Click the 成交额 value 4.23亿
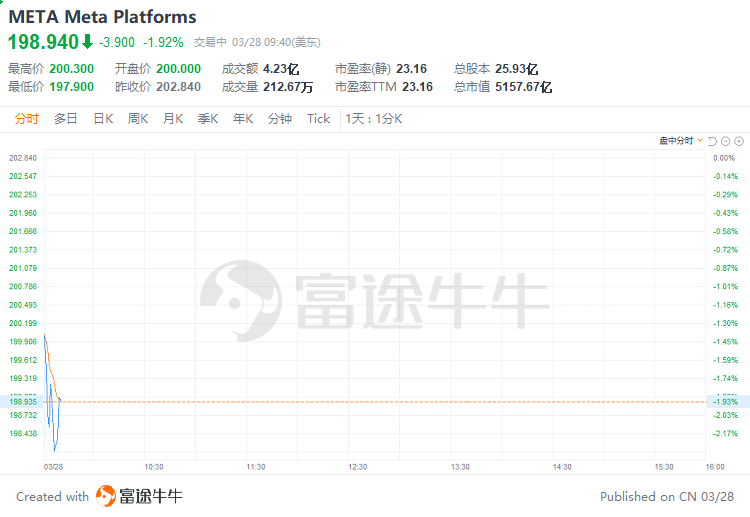750x517 pixels. 281,69
